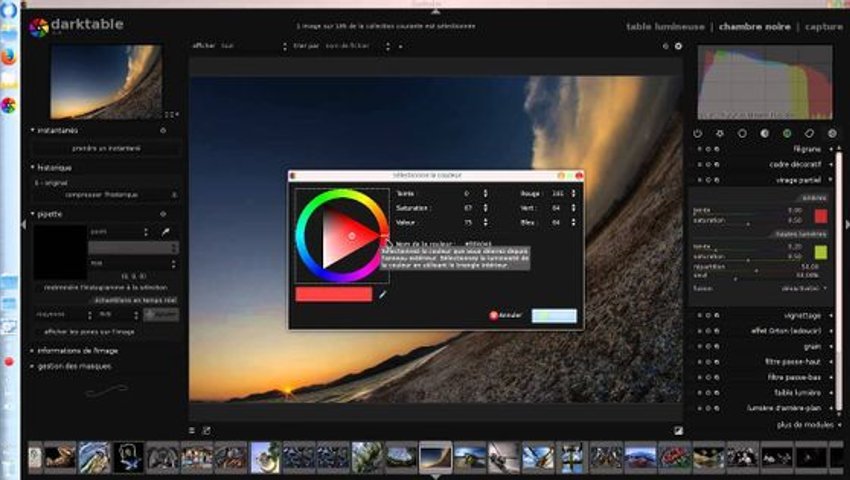Open red ombres color swatch
Image resolution: width=850 pixels, height=480 pixels.
[821, 216]
